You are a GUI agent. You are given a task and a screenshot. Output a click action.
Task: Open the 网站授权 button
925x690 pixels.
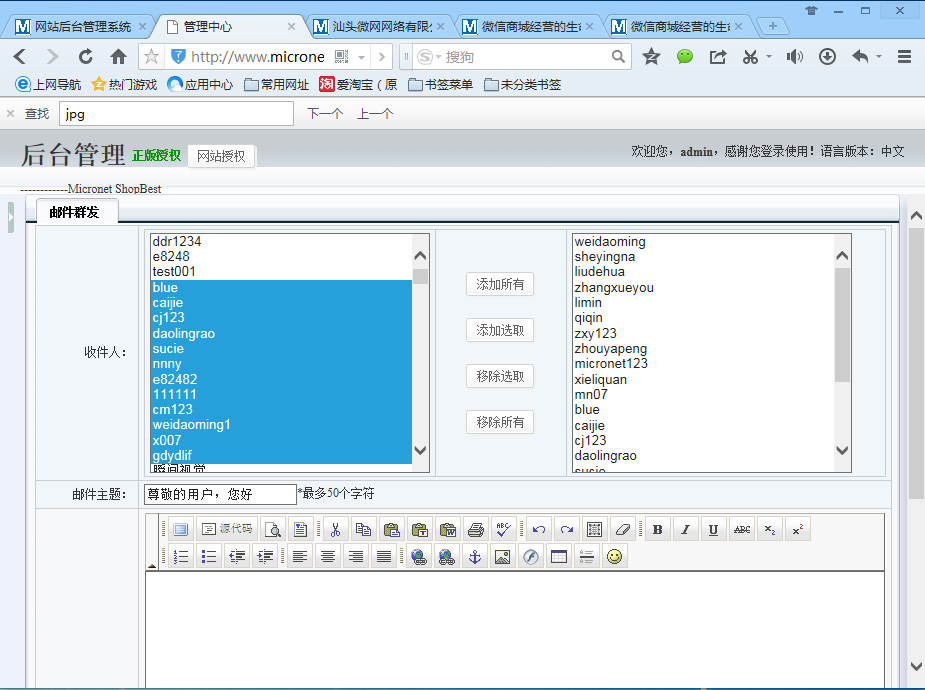coord(221,156)
